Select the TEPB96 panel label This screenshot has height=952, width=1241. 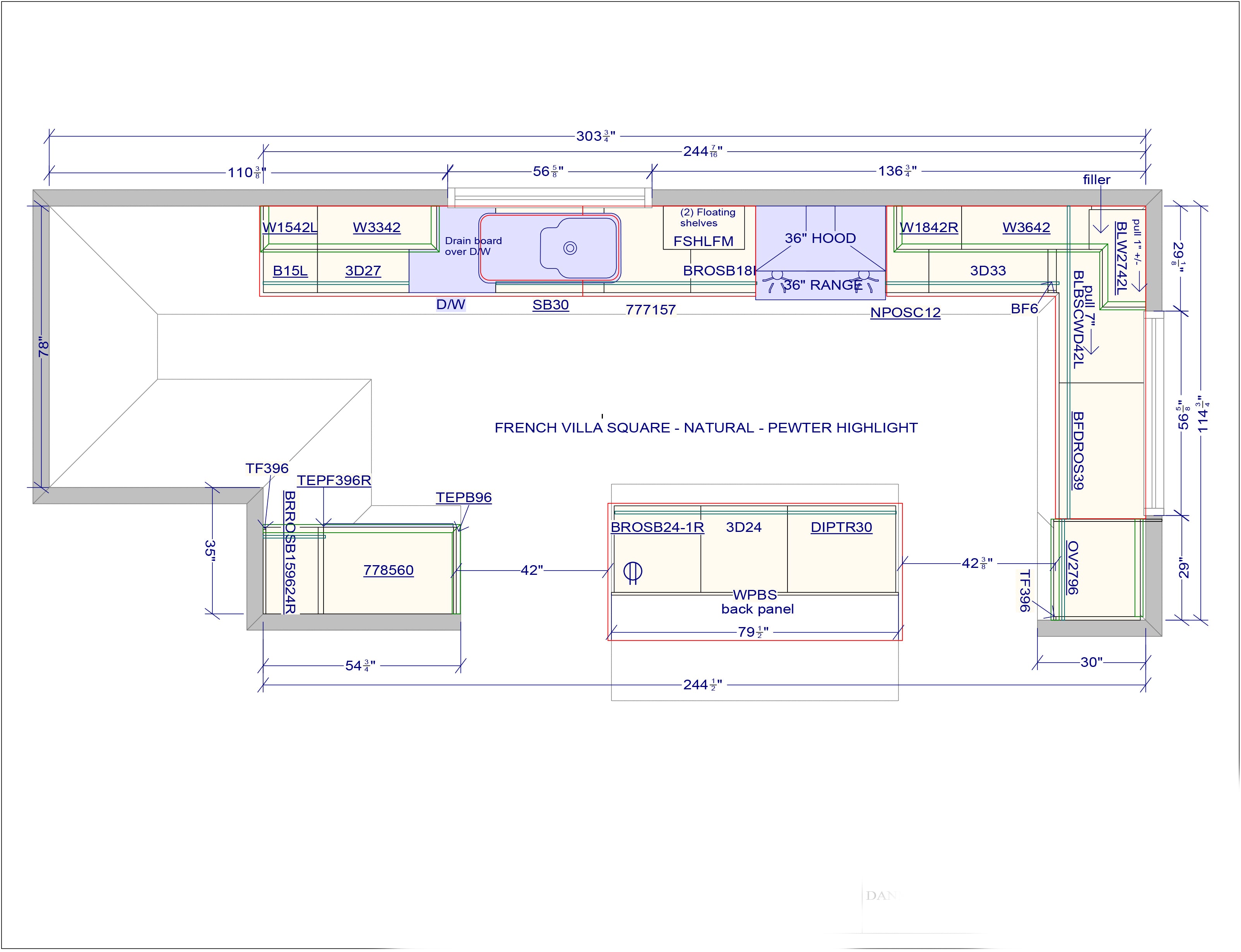pyautogui.click(x=464, y=497)
